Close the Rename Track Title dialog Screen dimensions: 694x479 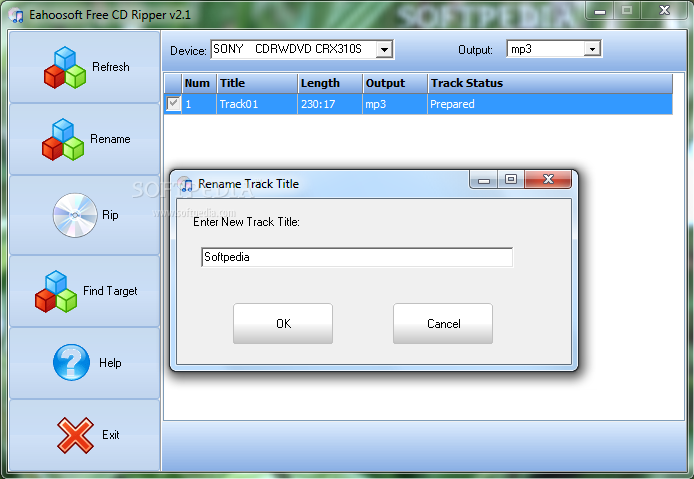point(548,179)
